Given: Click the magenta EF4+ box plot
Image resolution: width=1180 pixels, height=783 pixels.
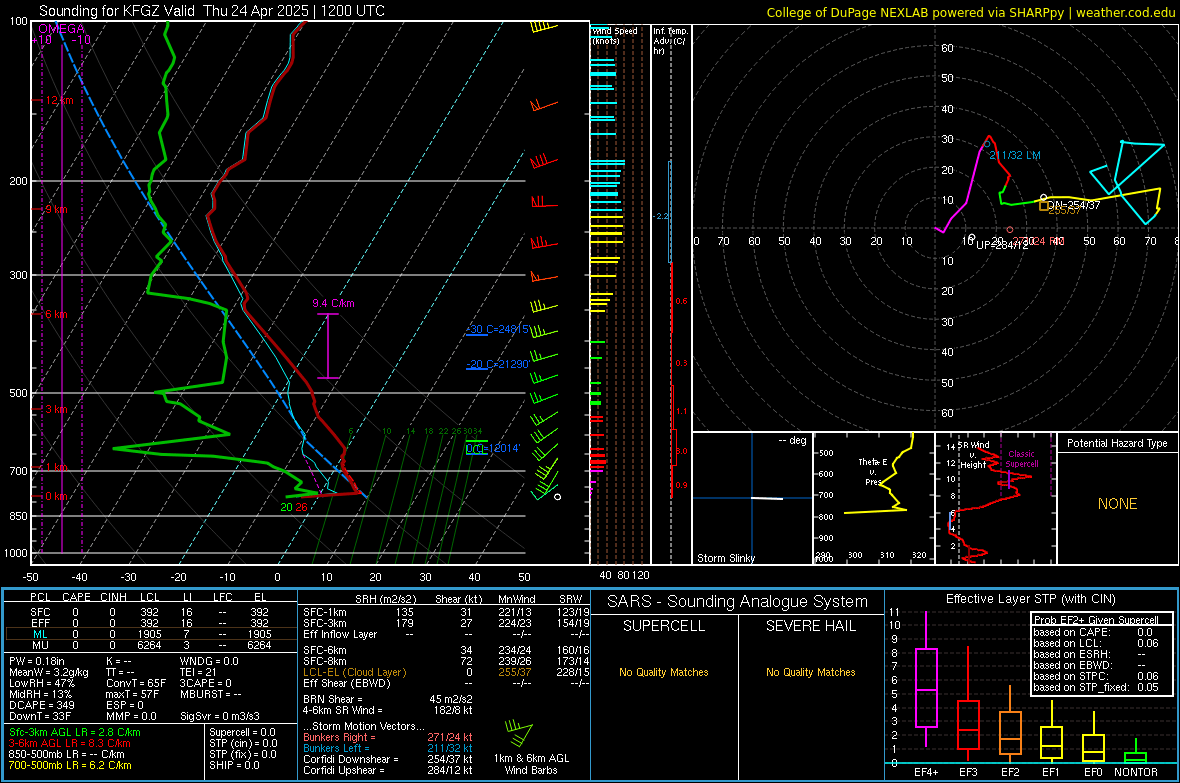Looking at the screenshot, I should click(x=926, y=679).
